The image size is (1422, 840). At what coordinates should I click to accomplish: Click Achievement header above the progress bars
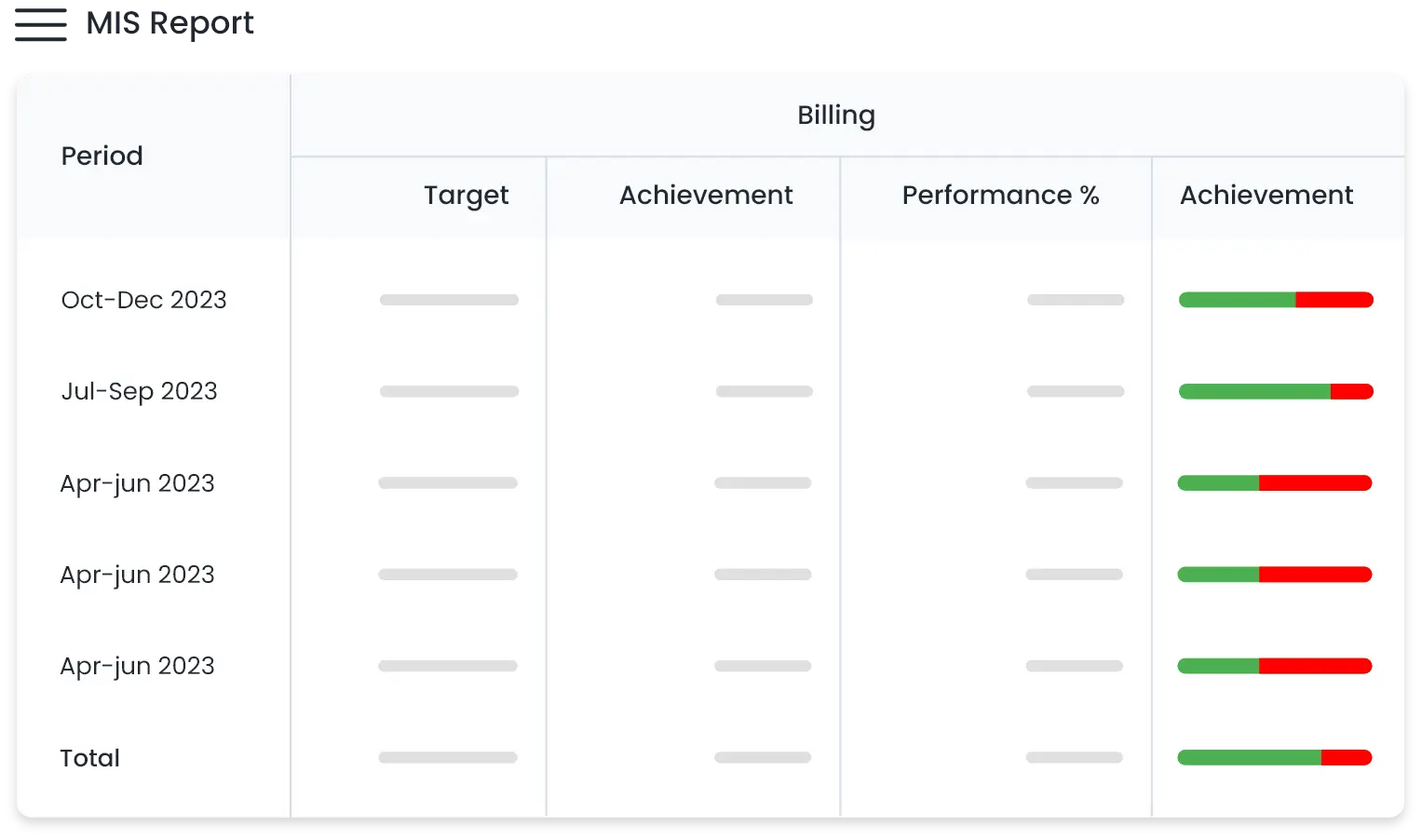pyautogui.click(x=1266, y=196)
